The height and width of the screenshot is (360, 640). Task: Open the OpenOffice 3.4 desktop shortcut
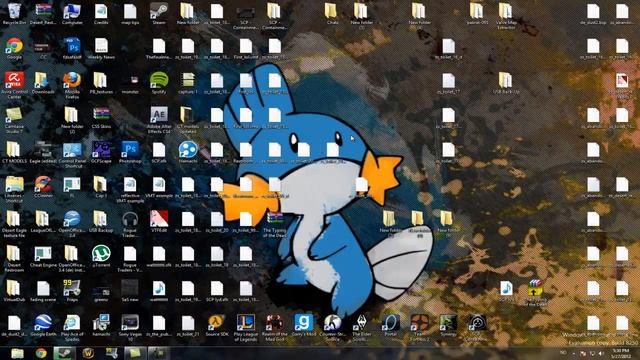click(x=72, y=224)
